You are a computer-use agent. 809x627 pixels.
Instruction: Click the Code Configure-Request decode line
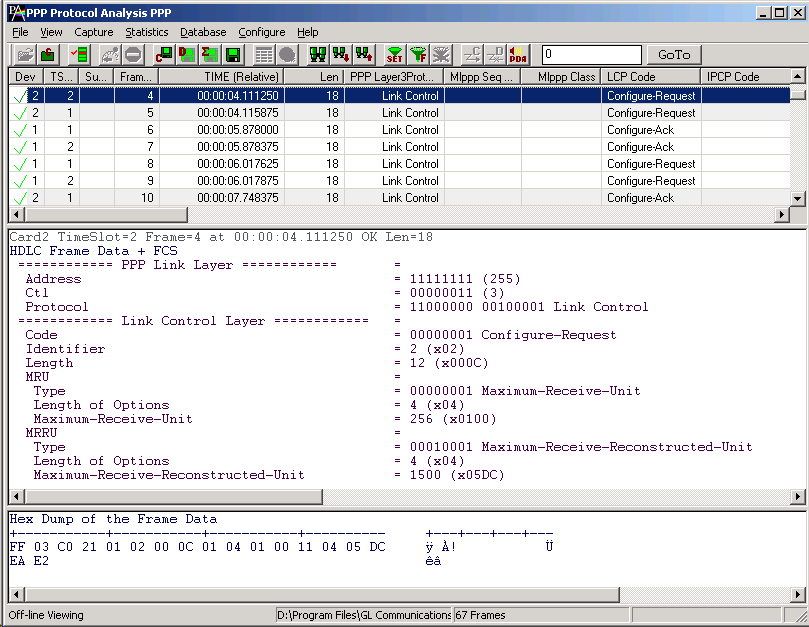[x=321, y=335]
